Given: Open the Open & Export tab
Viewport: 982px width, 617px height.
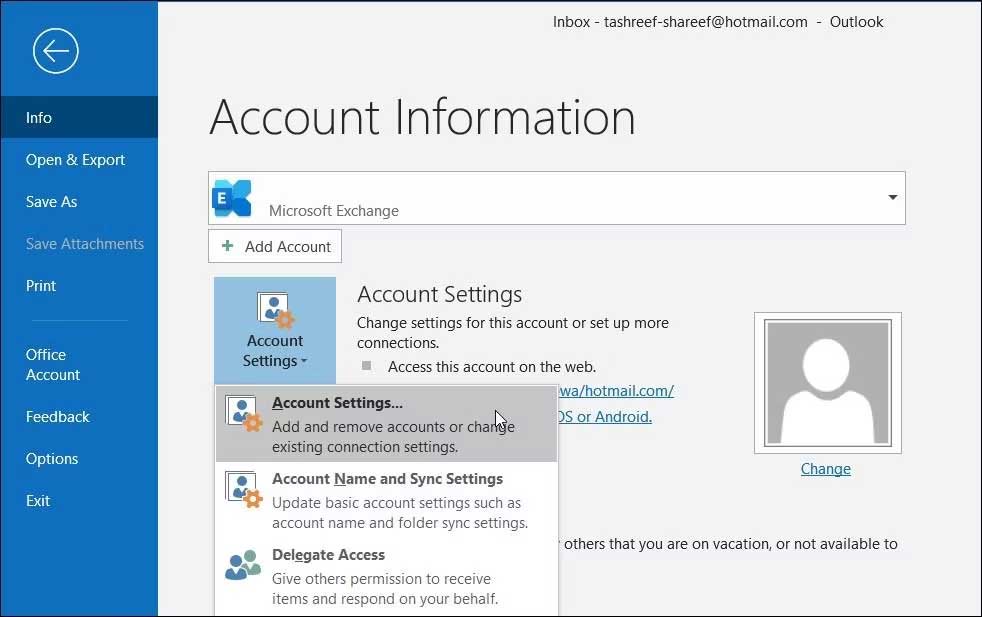Looking at the screenshot, I should coord(75,160).
